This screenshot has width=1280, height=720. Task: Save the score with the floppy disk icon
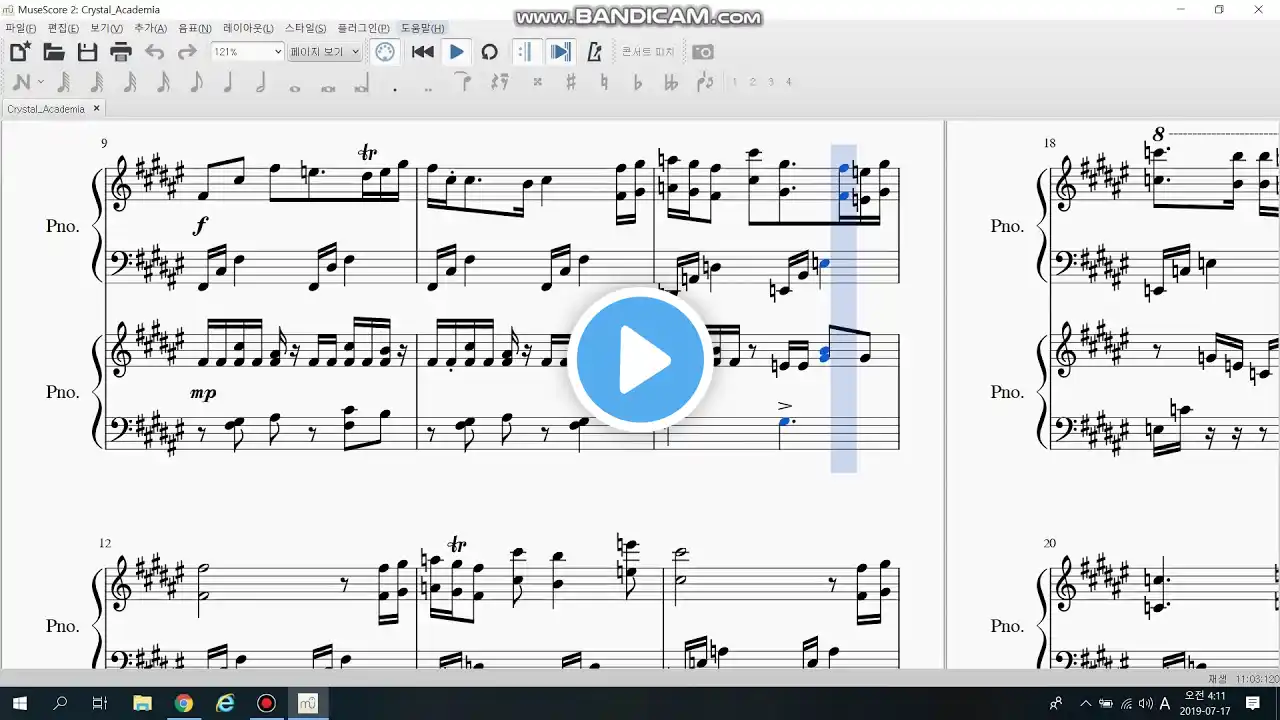click(87, 52)
